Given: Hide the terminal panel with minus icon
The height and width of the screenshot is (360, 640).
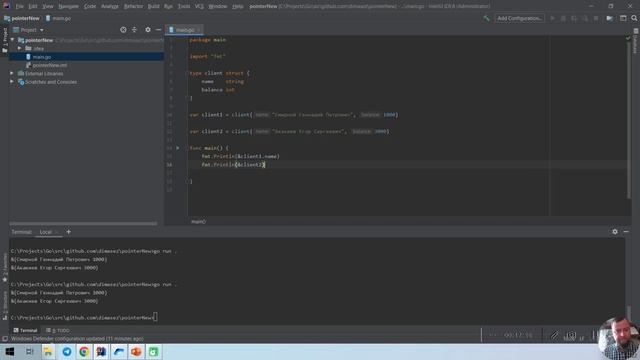Looking at the screenshot, I should [626, 232].
